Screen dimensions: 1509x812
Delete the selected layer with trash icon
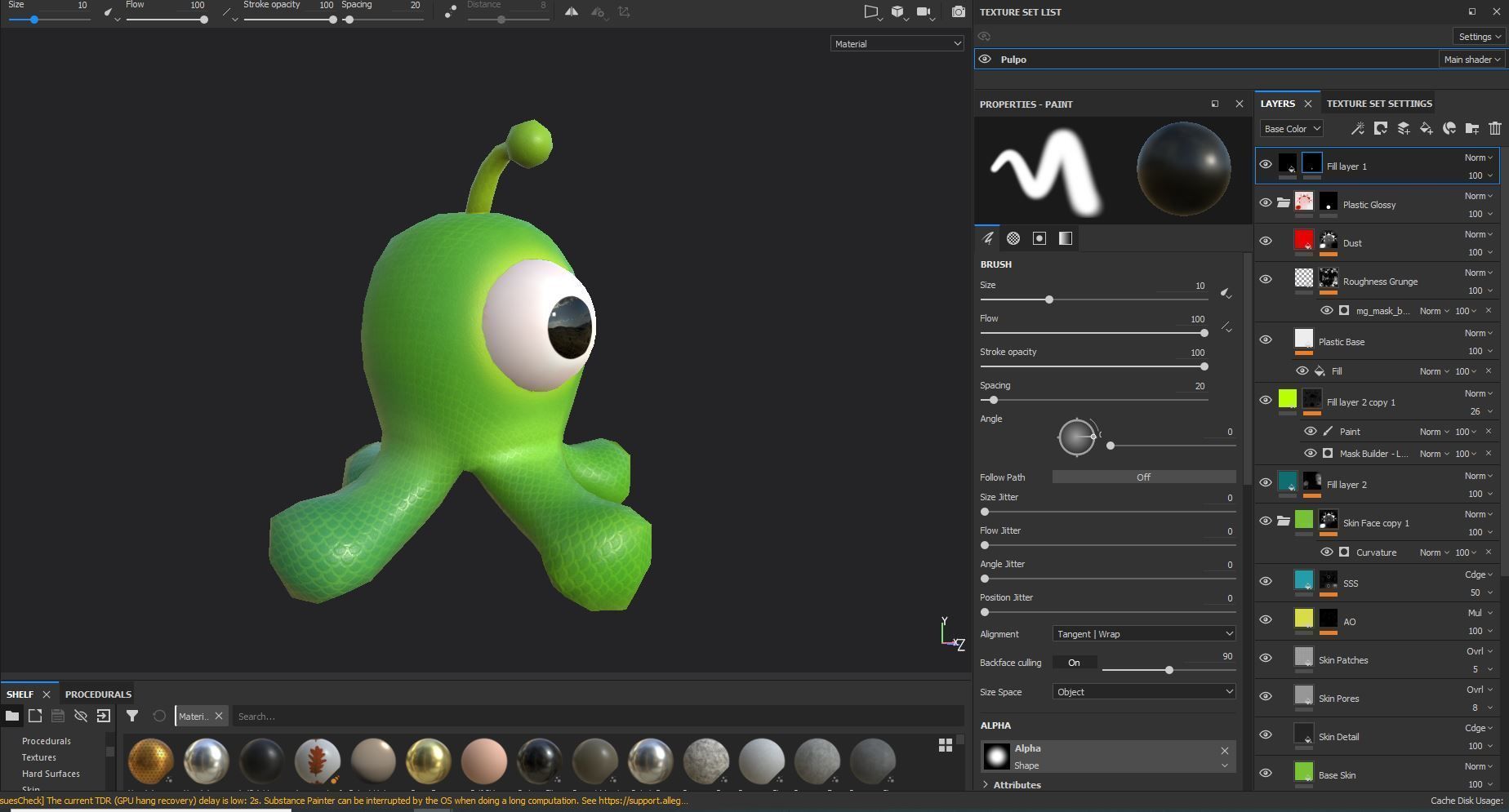pos(1494,128)
